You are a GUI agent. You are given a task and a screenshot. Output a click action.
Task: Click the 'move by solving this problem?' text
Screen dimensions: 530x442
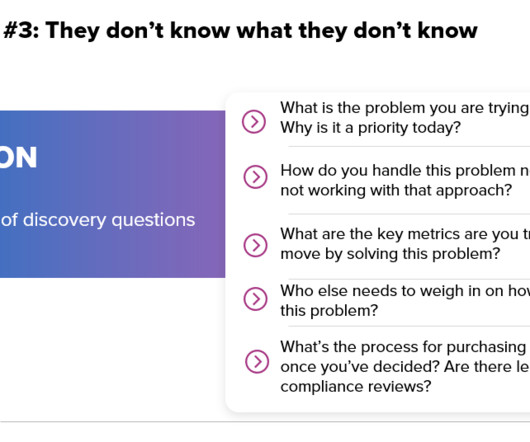pos(390,254)
